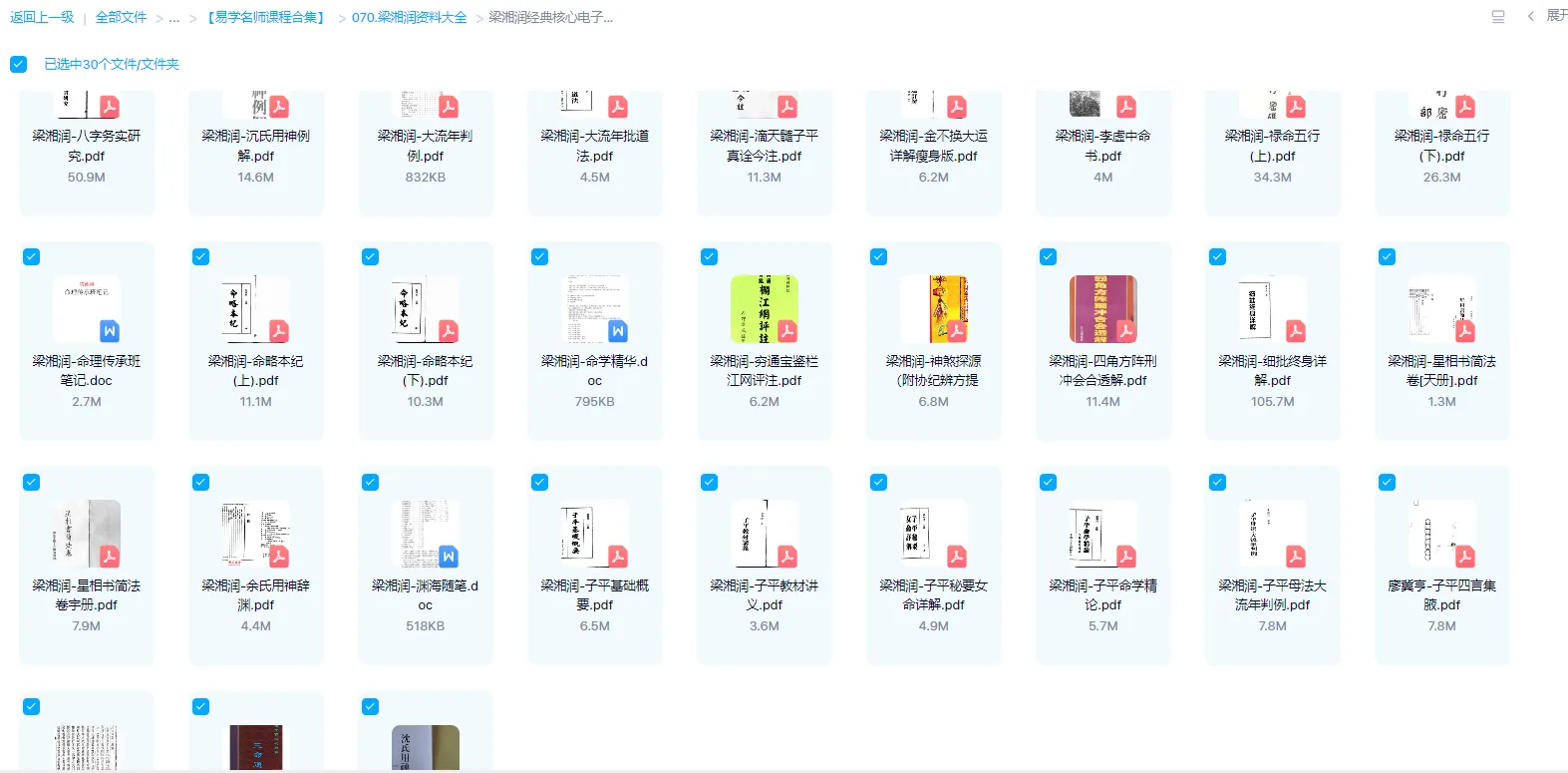Uncheck the 梁湘润-子平基础概要.pdf checkbox

coord(540,482)
